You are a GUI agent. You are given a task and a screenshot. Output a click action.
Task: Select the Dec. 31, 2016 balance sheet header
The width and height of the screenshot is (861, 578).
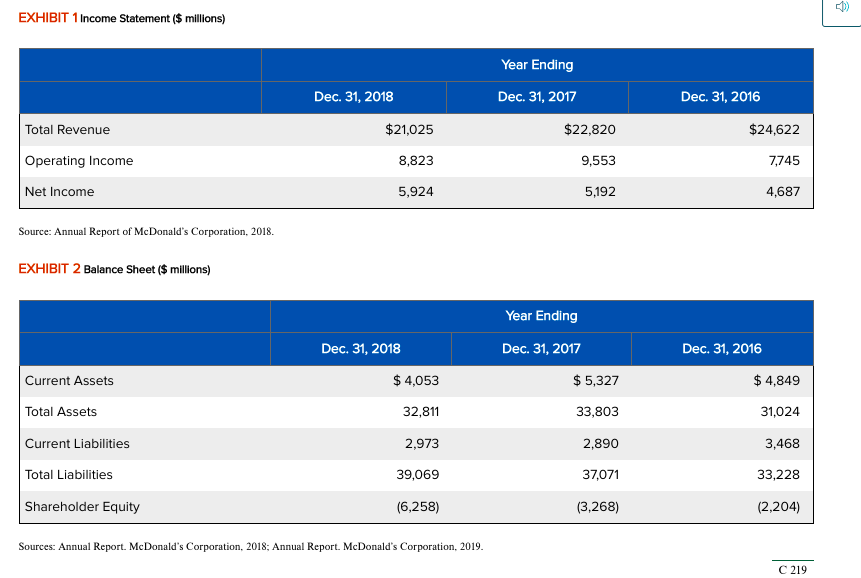pos(722,348)
